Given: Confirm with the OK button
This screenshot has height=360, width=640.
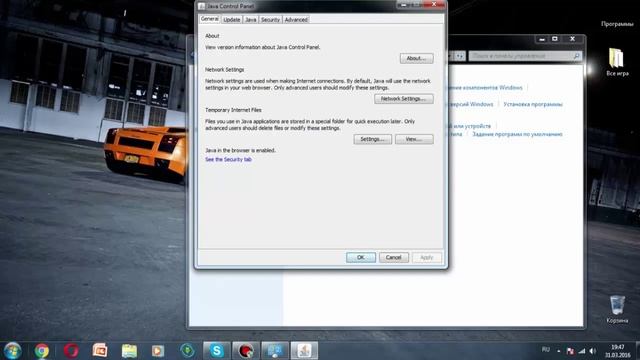Looking at the screenshot, I should (x=361, y=258).
